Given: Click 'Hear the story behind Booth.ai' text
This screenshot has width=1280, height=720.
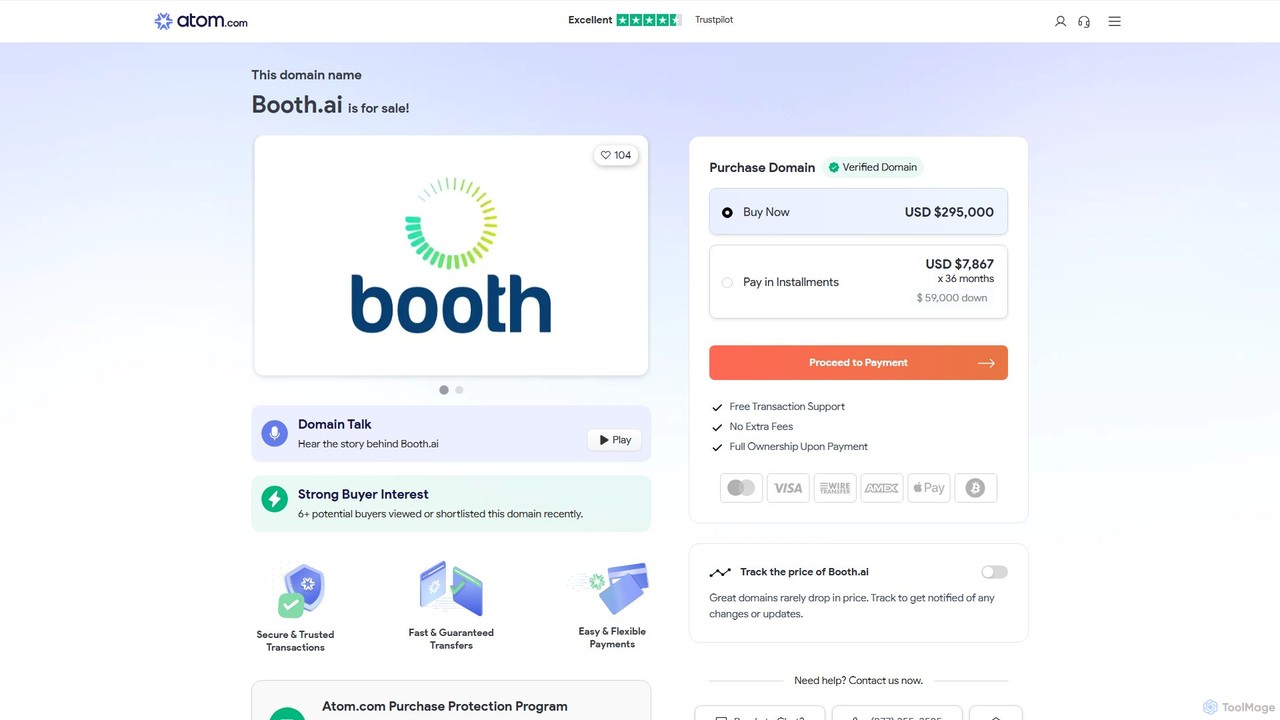Looking at the screenshot, I should [368, 444].
